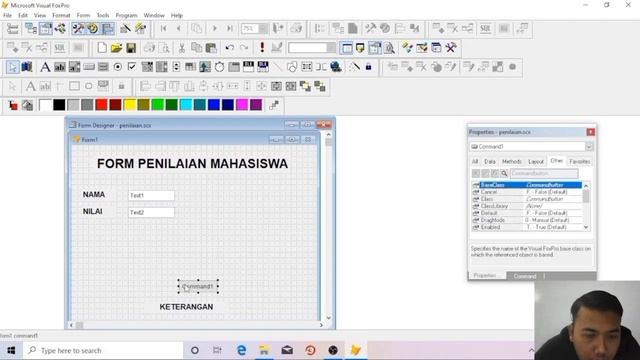The width and height of the screenshot is (640, 360).
Task: Select the Command Button control tool
Action: click(x=89, y=67)
